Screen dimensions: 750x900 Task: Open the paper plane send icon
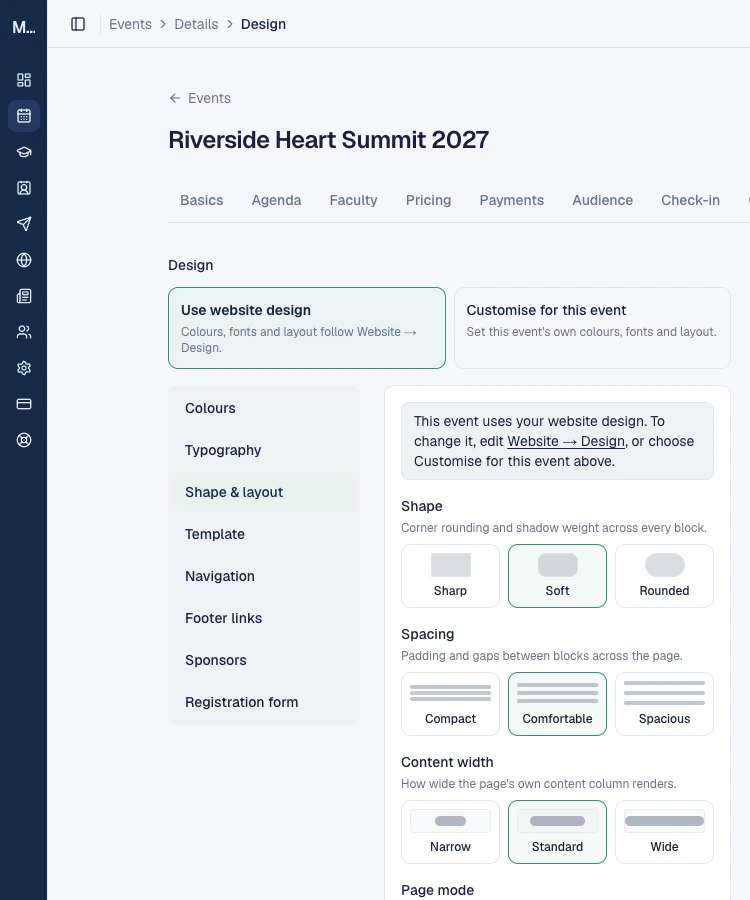[x=24, y=224]
